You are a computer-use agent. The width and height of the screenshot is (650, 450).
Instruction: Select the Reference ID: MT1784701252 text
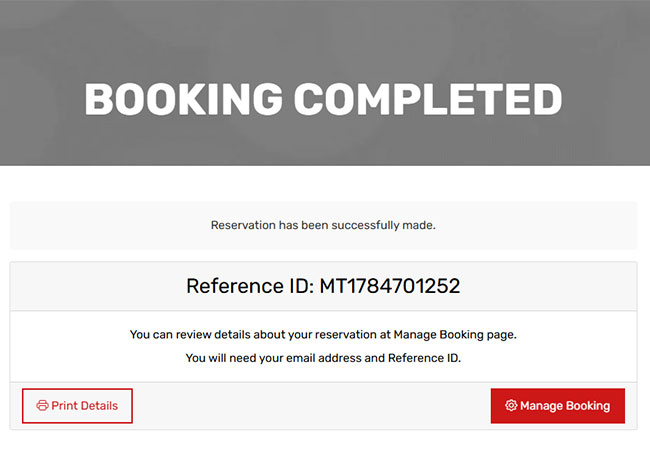pos(323,286)
